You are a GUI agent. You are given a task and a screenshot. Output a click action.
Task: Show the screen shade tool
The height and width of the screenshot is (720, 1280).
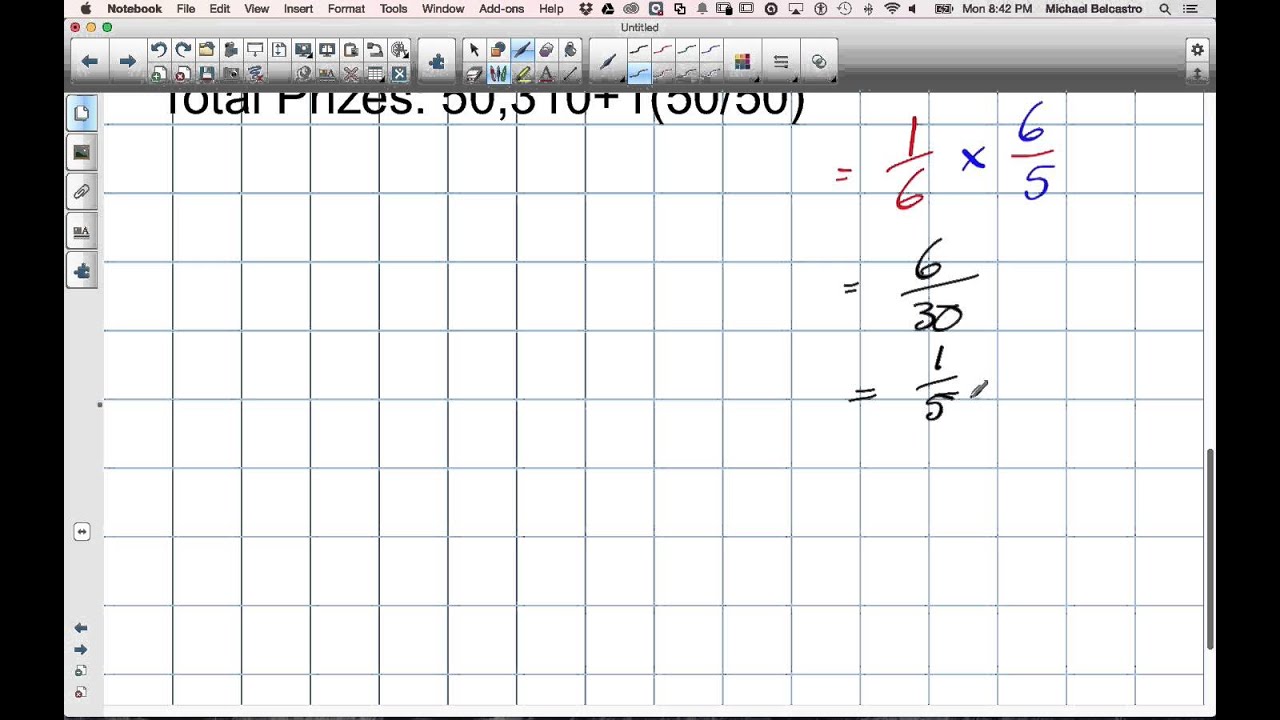click(255, 50)
